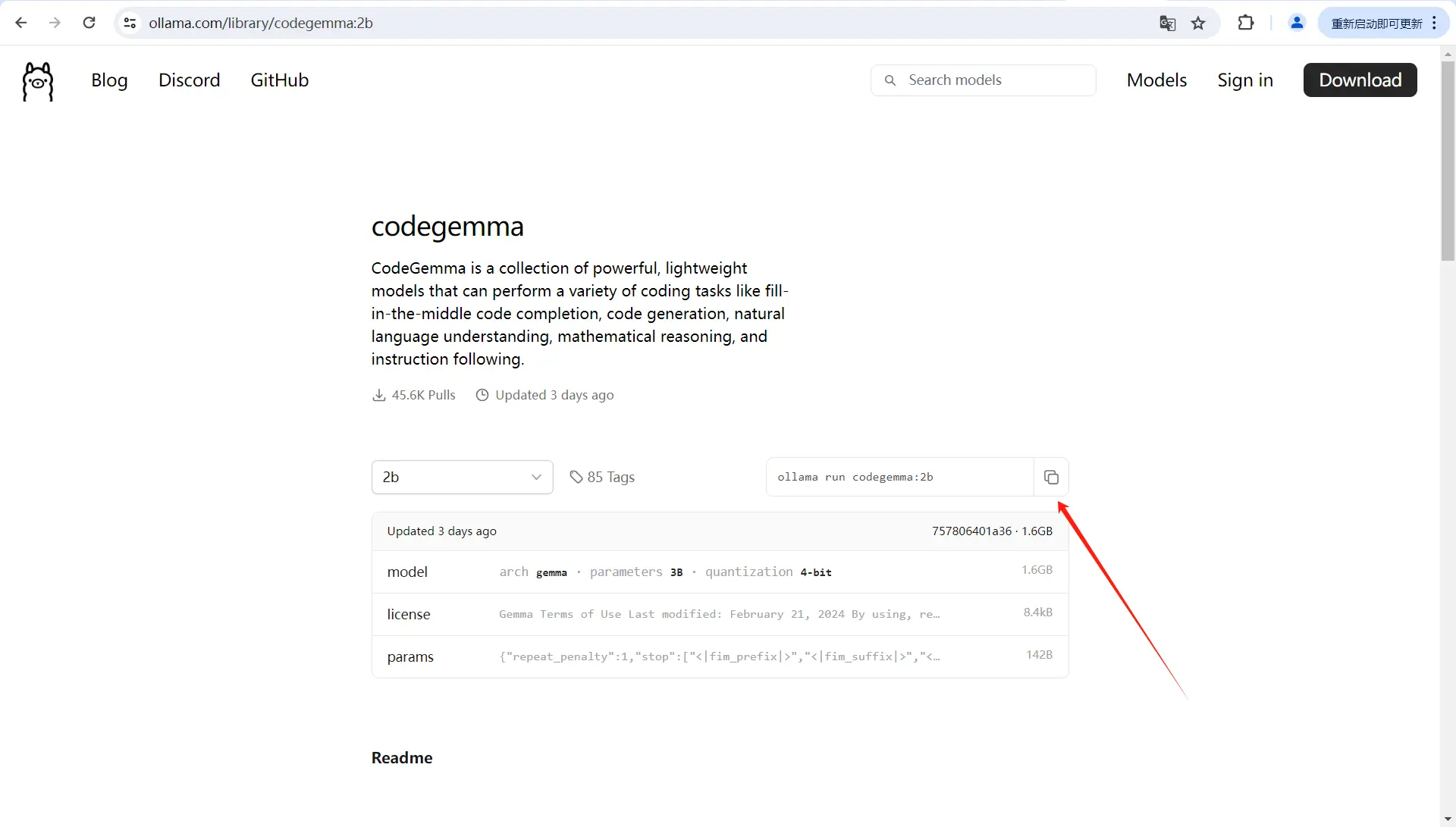Open the browser profile avatar
This screenshot has height=827, width=1456.
tap(1297, 23)
